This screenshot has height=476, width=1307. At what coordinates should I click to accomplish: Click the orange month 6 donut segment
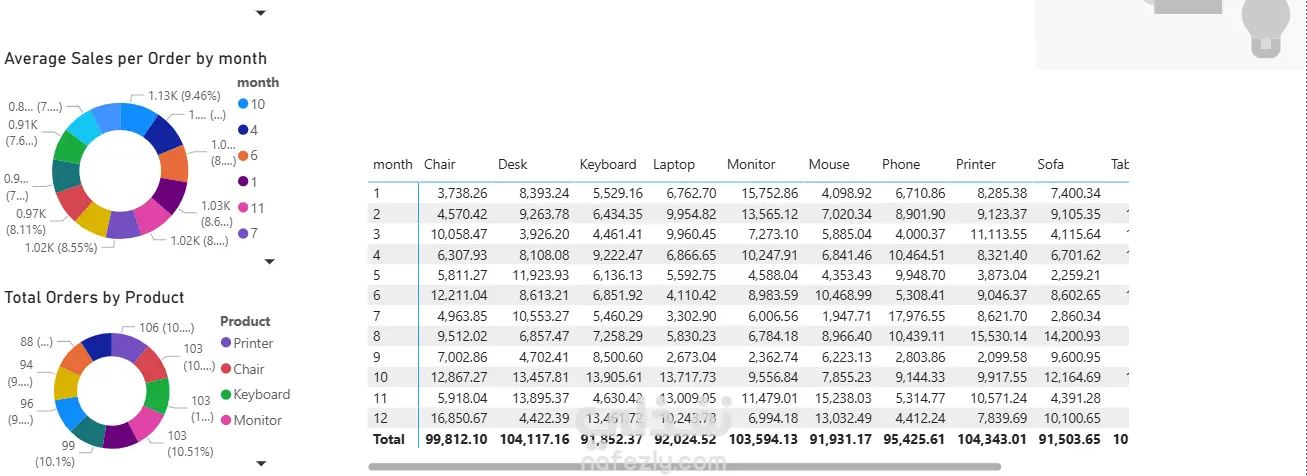173,164
